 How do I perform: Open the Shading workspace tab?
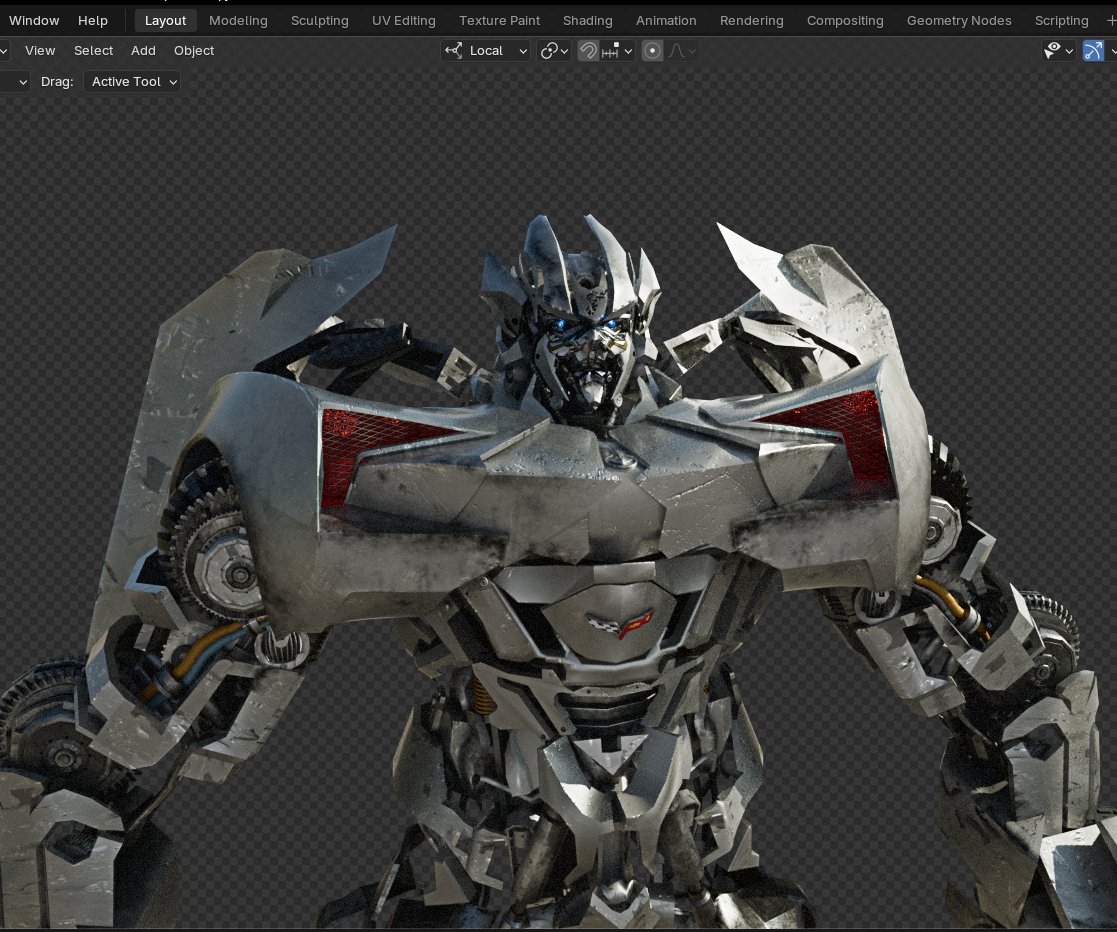click(x=588, y=21)
